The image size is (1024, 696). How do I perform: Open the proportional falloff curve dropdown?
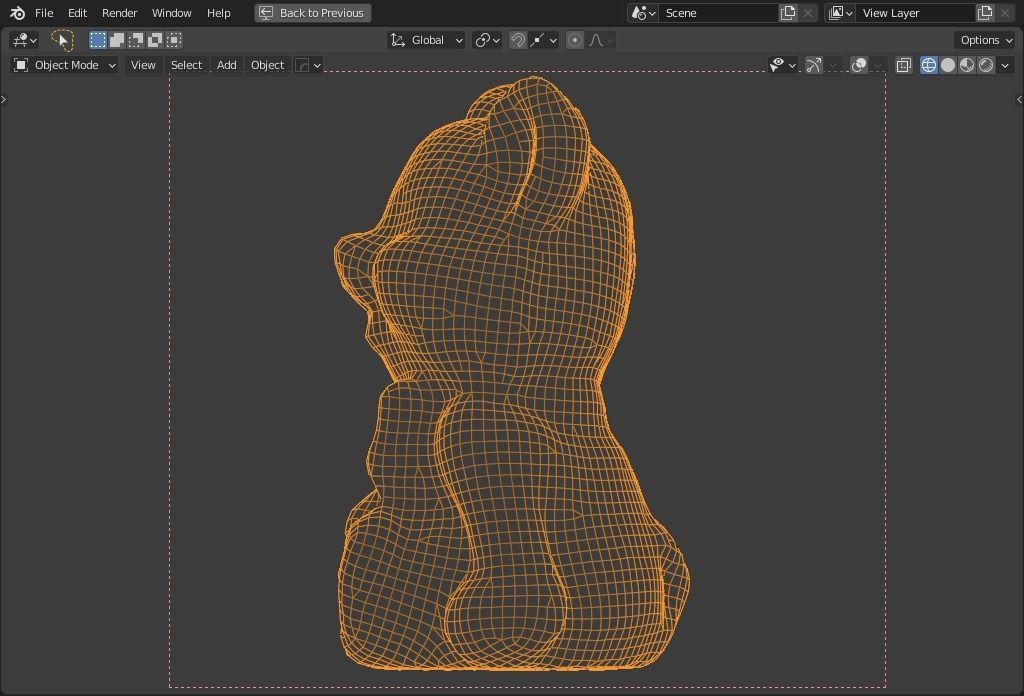(x=601, y=40)
